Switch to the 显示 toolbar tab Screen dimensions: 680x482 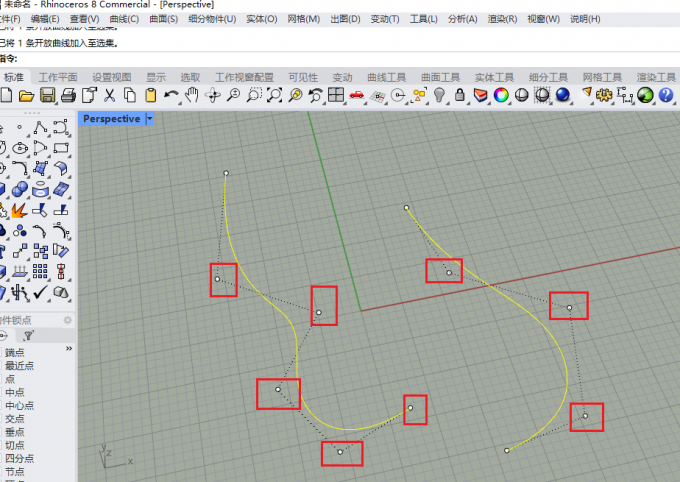(x=156, y=77)
